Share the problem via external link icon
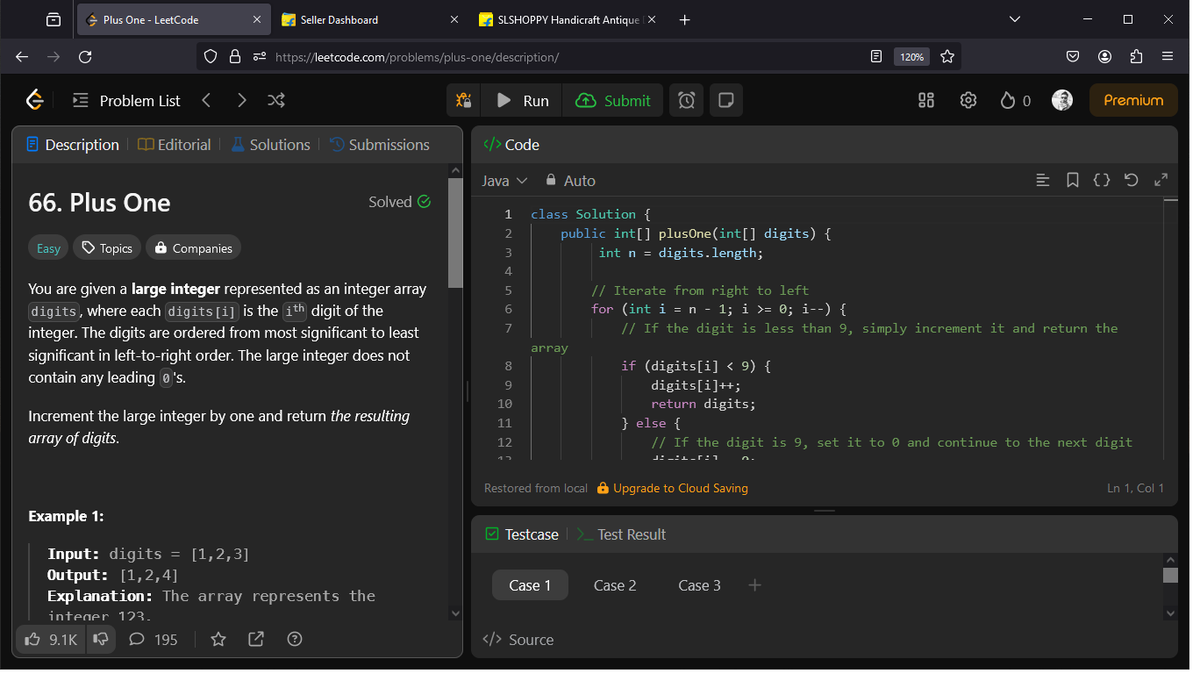Screen dimensions: 1200x688 (x=256, y=639)
